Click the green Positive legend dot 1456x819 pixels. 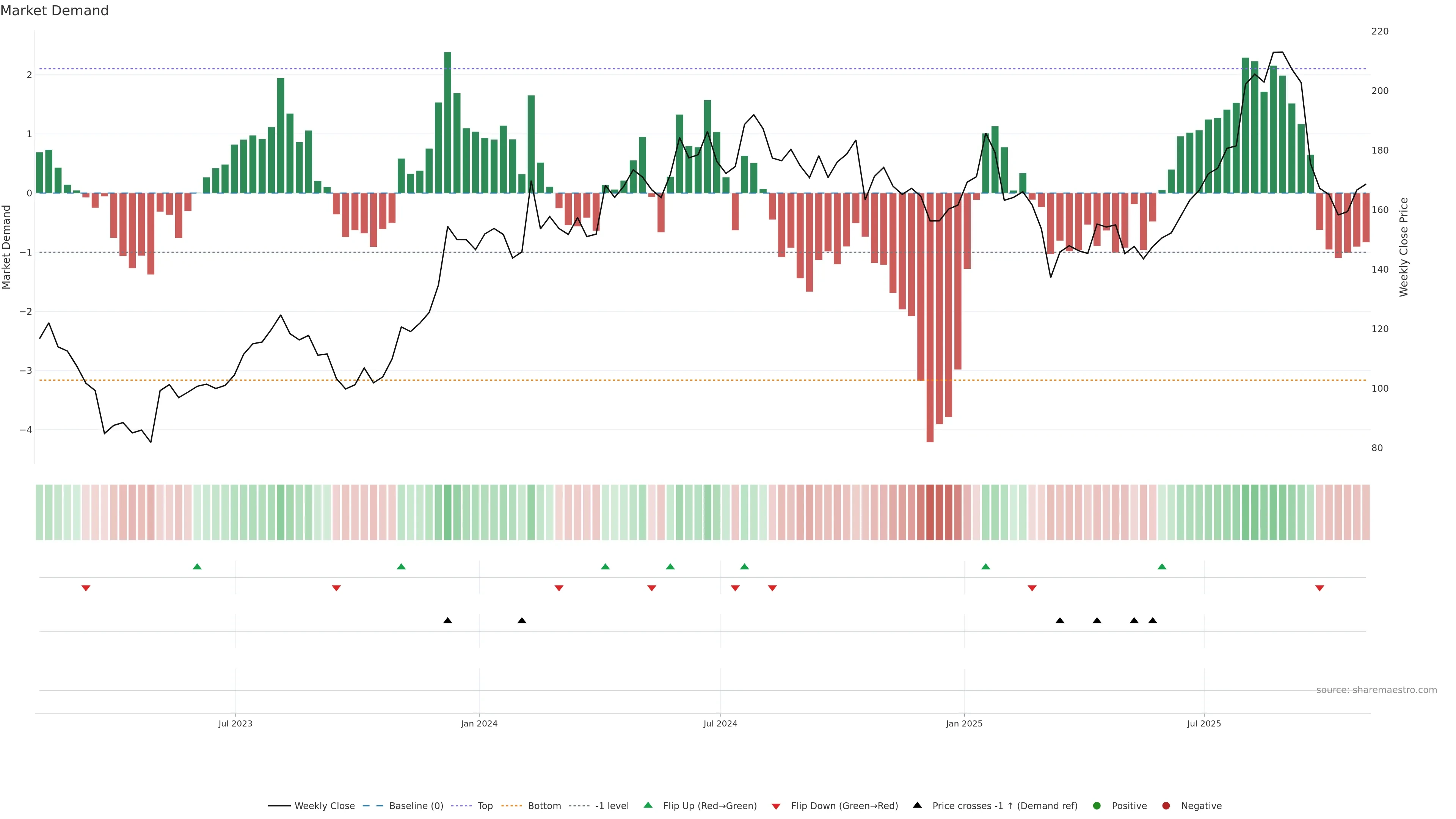1097,805
